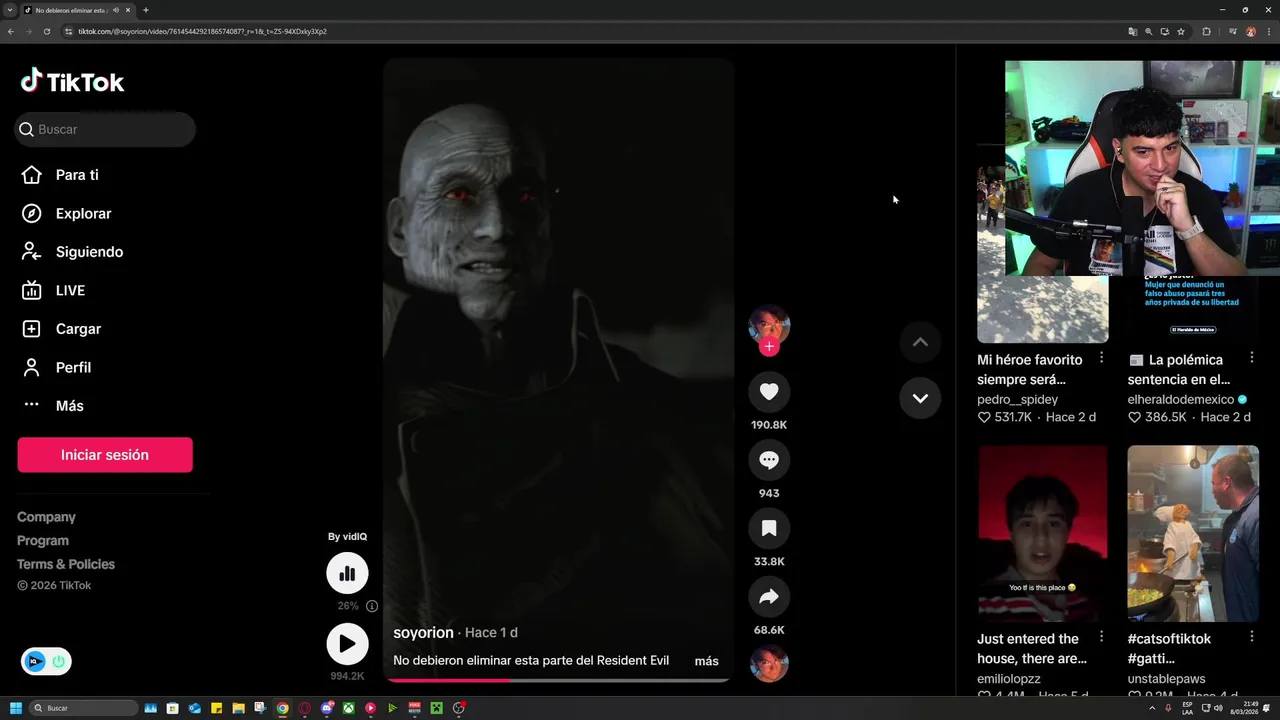Go to previous video with up chevron

click(920, 342)
